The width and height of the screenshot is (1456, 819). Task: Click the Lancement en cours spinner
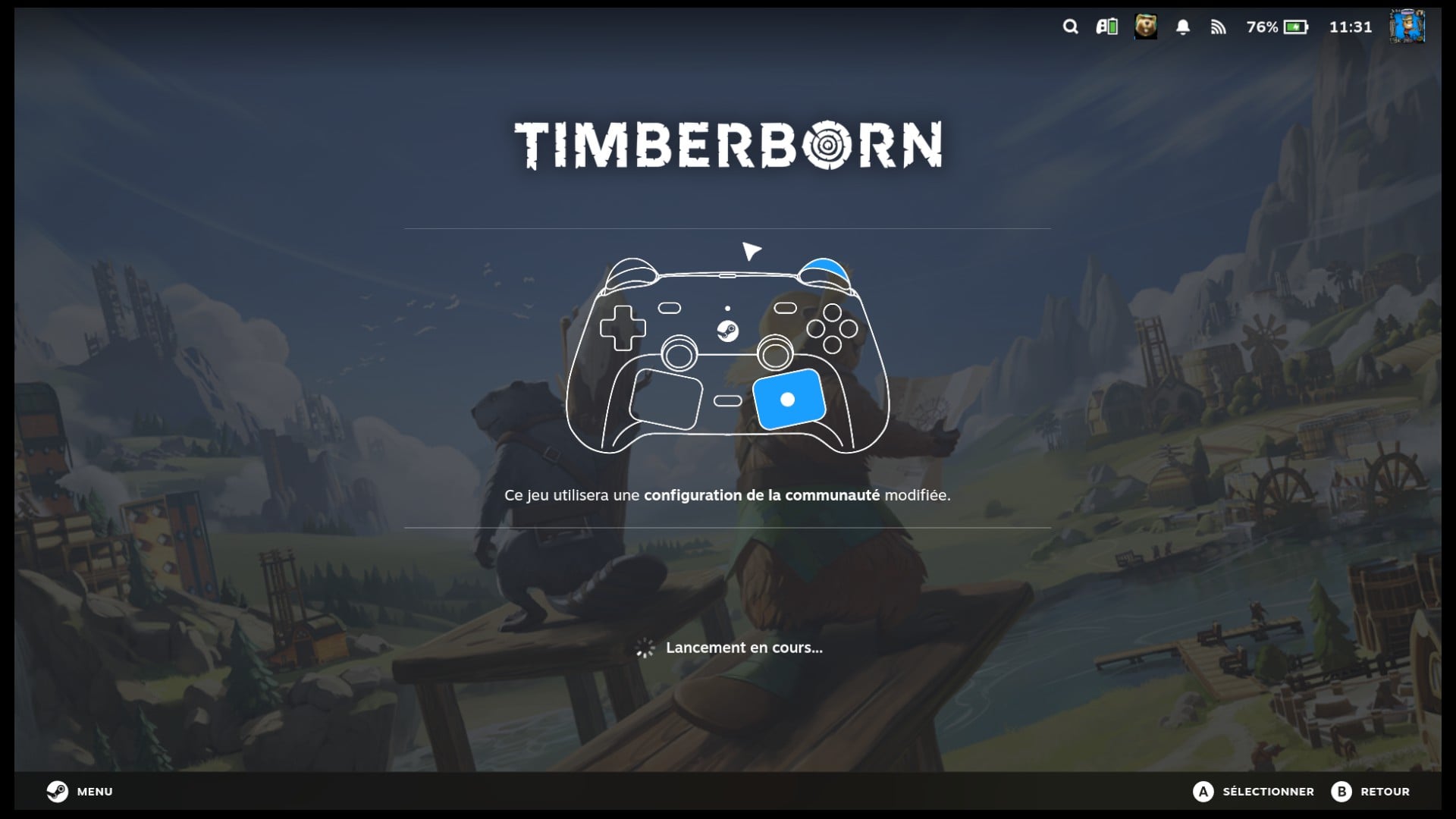645,648
